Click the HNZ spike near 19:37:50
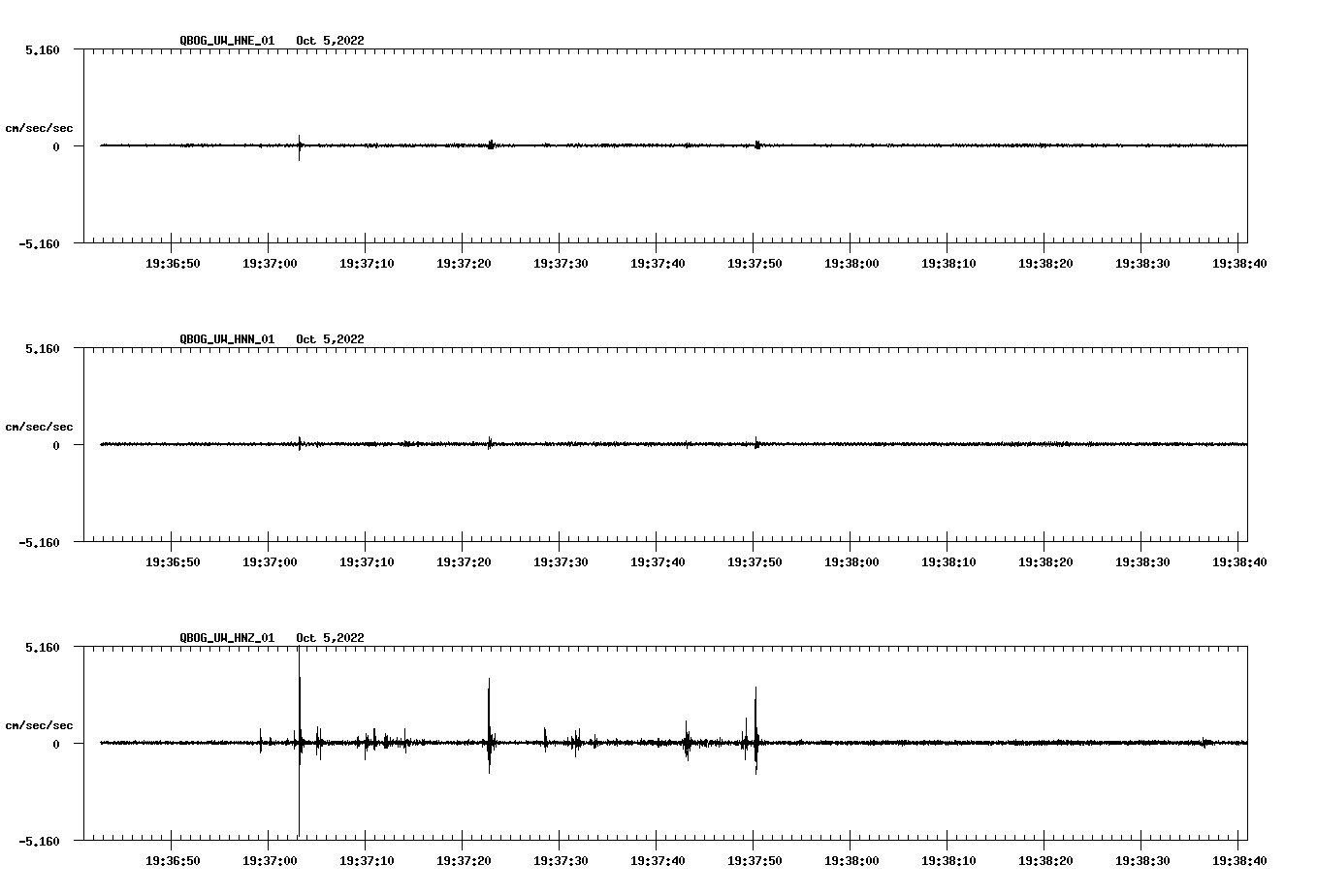1317x896 pixels. pyautogui.click(x=755, y=730)
